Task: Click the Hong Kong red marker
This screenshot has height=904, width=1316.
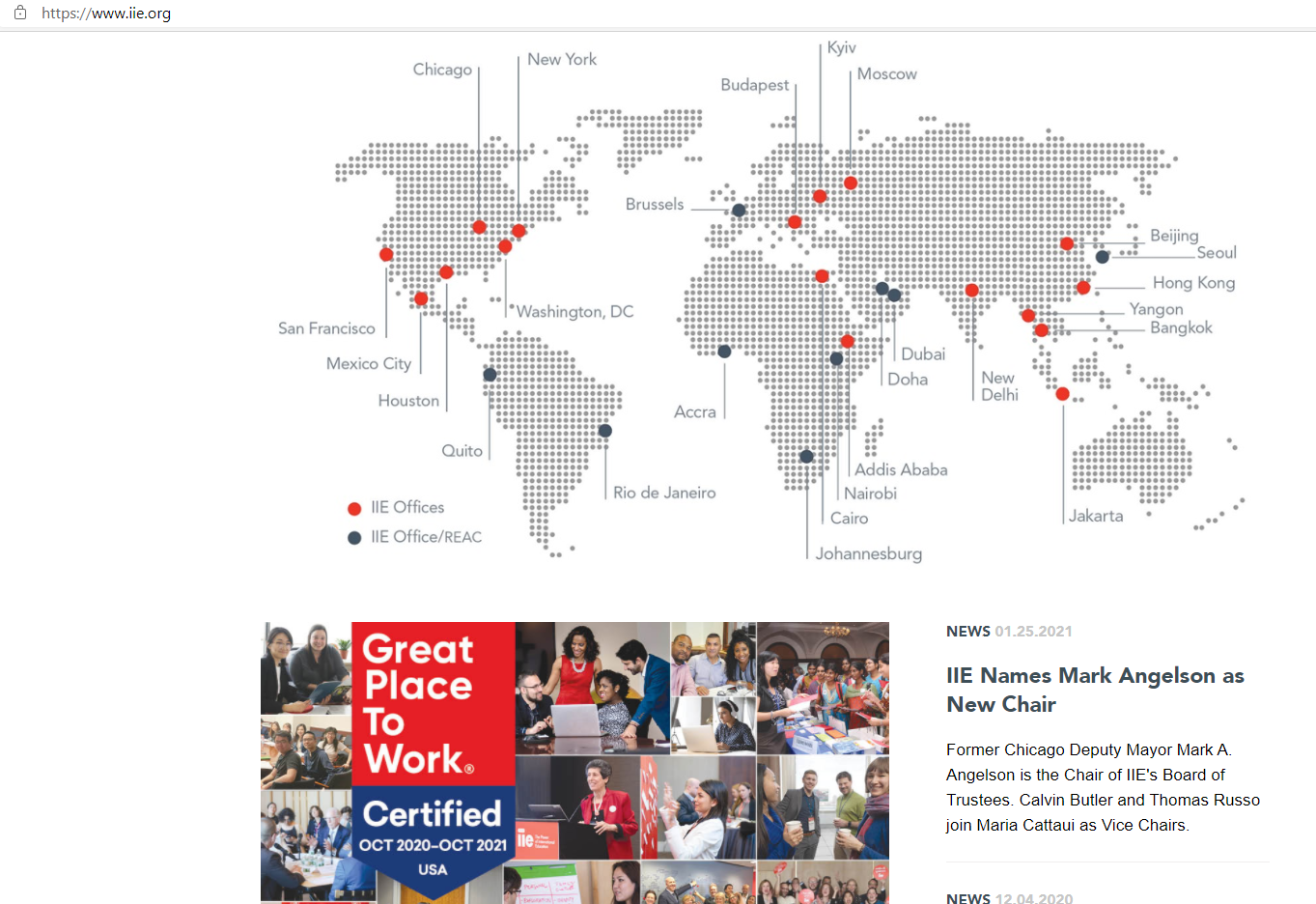Action: tap(1083, 288)
